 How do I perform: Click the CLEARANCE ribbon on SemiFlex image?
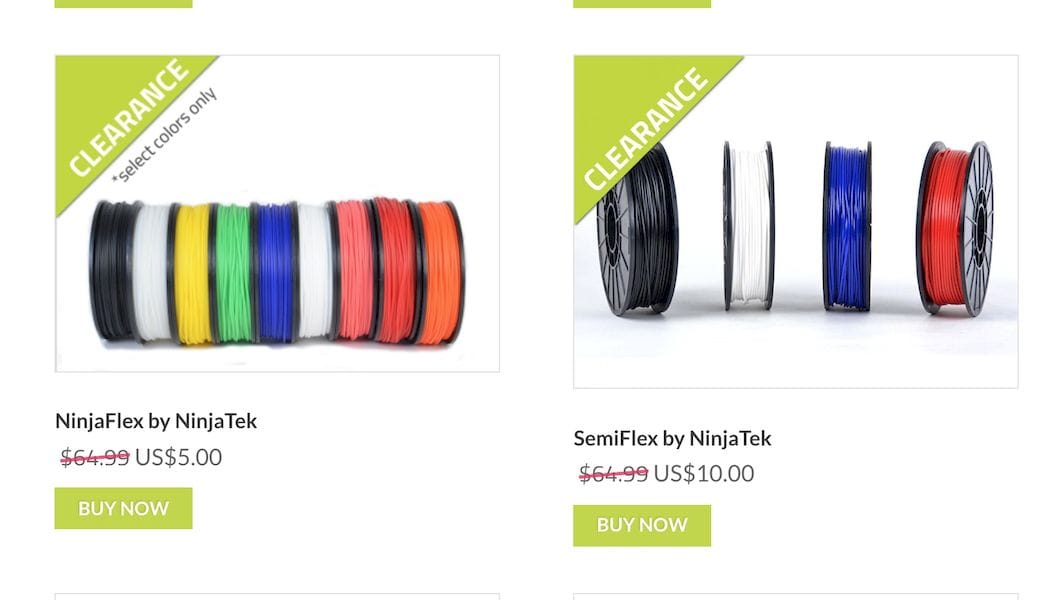click(646, 128)
